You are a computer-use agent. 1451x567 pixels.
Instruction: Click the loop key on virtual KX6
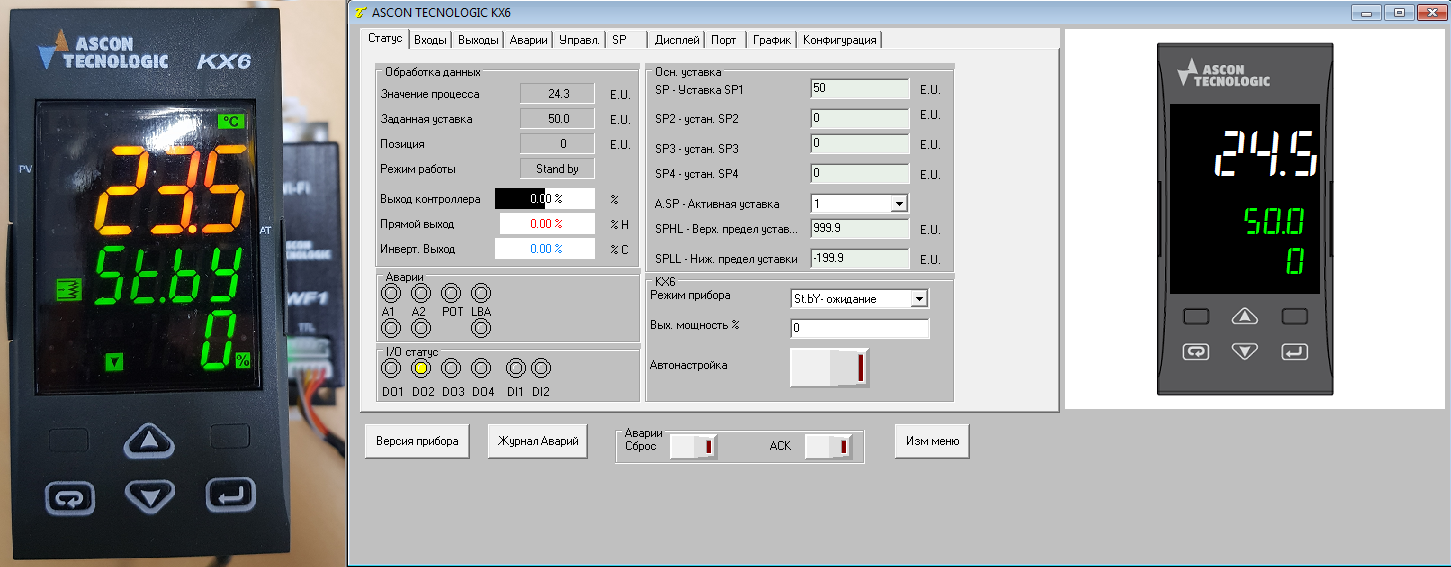[1195, 351]
